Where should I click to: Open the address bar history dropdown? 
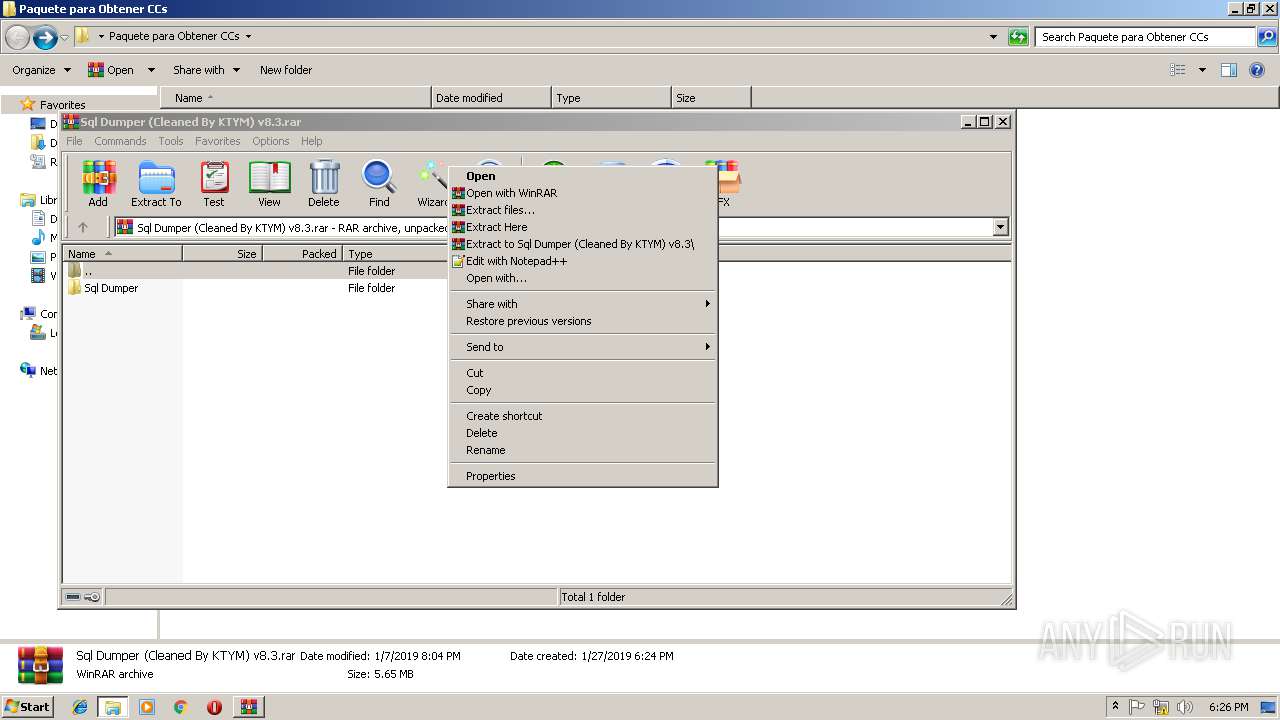(993, 37)
